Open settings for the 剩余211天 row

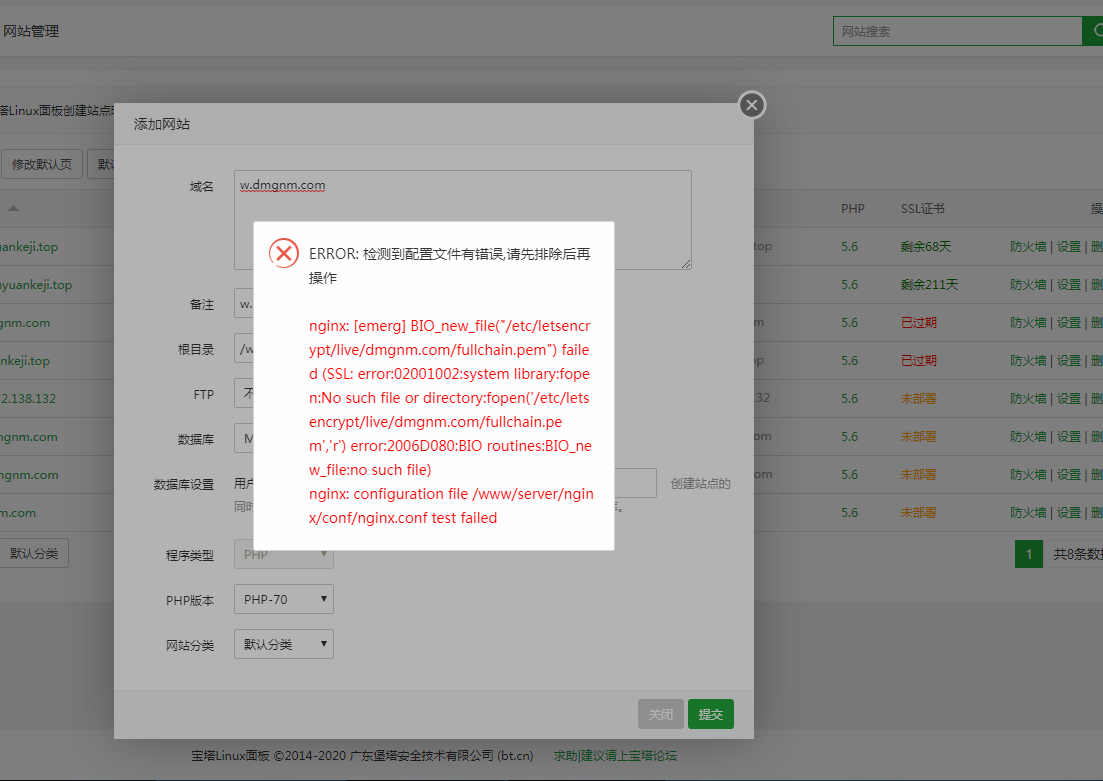(x=1069, y=285)
